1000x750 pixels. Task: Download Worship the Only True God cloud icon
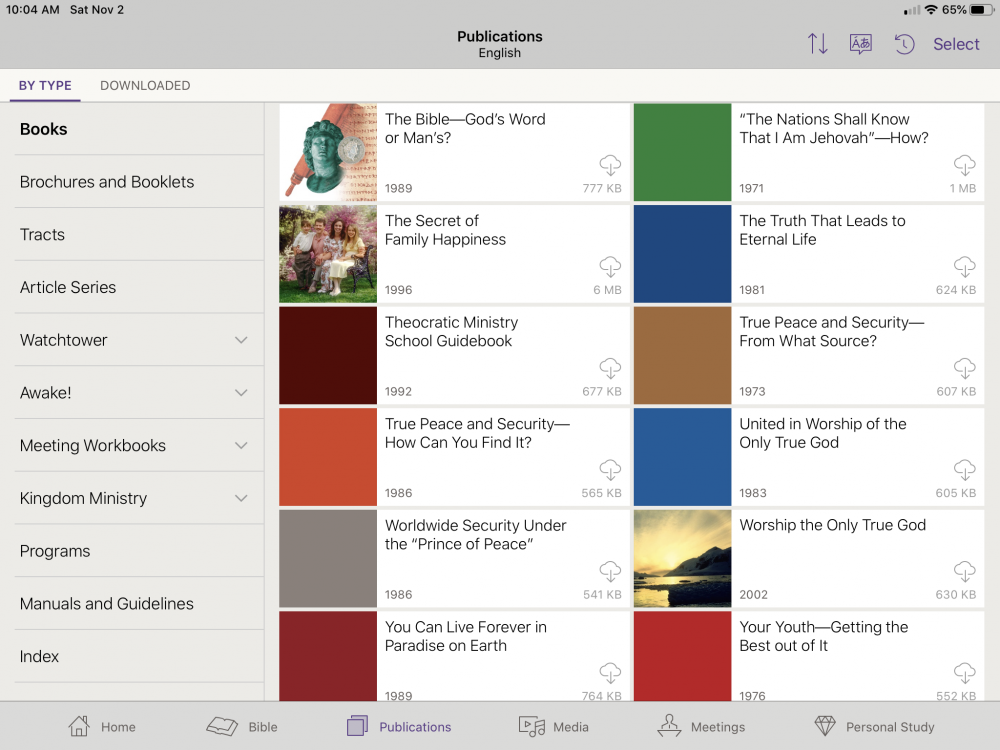(x=964, y=571)
